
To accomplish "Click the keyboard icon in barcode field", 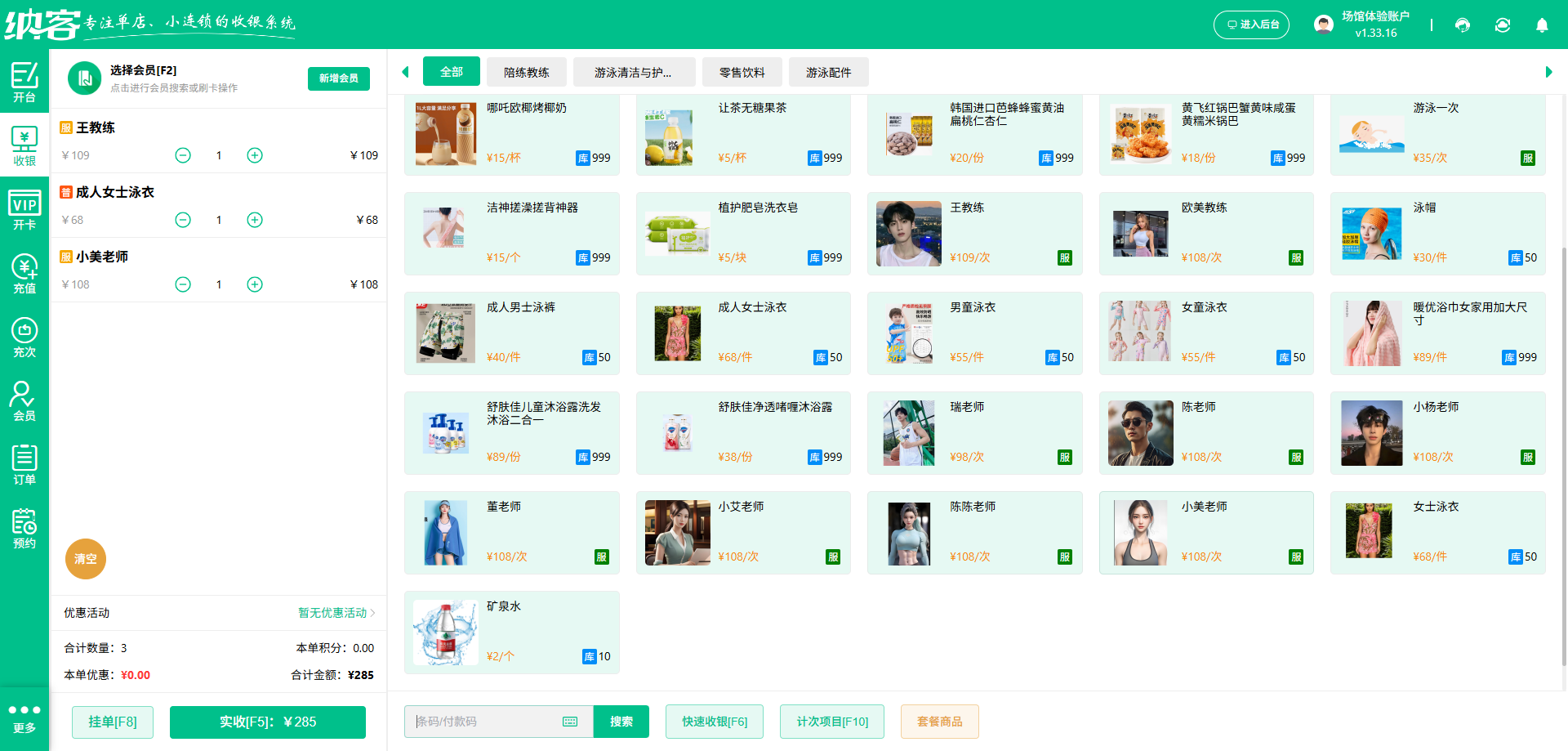I will [569, 722].
